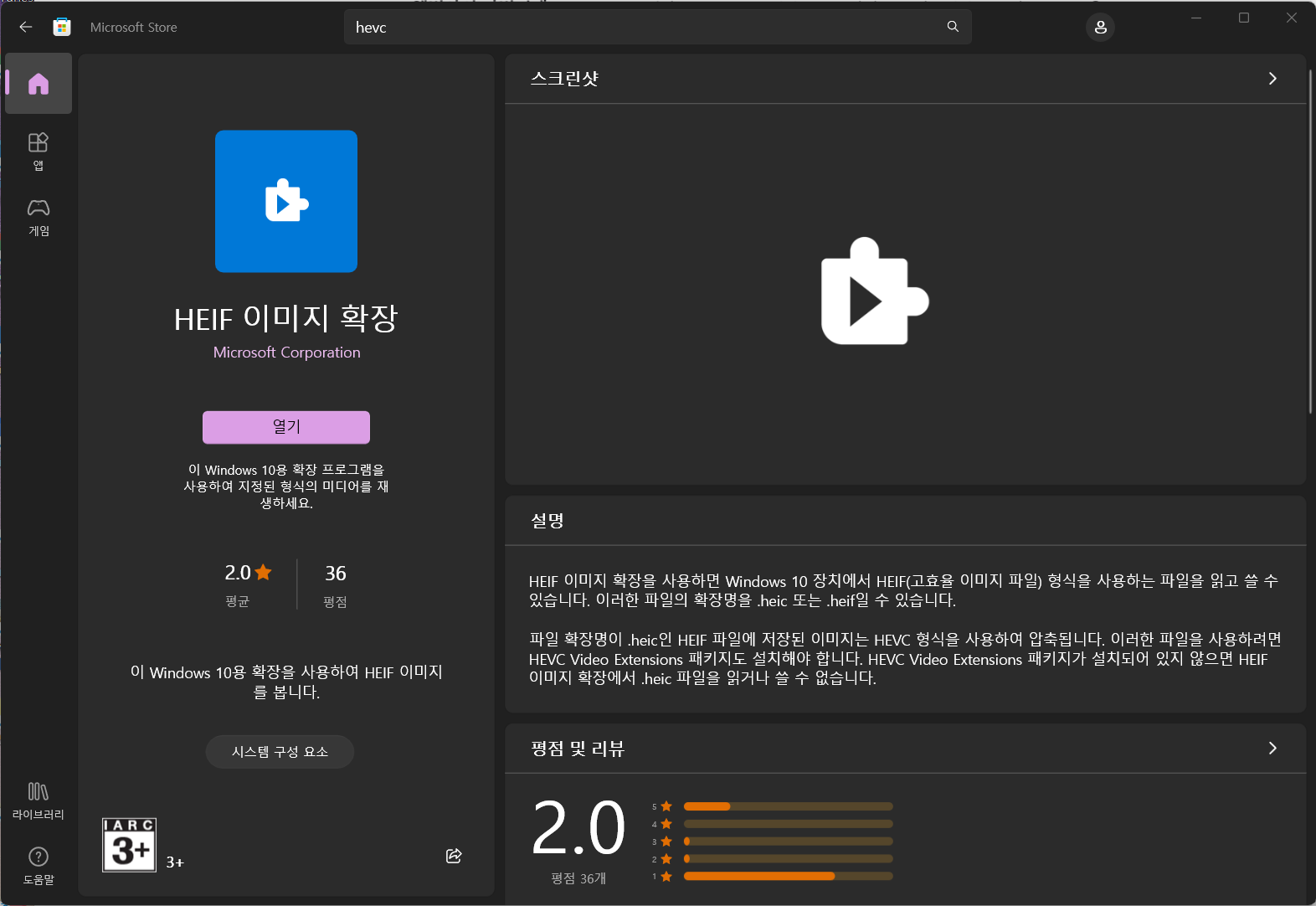Screen dimensions: 1316x906
Task: Maximize the Microsoft Store window
Action: pyautogui.click(x=1244, y=18)
